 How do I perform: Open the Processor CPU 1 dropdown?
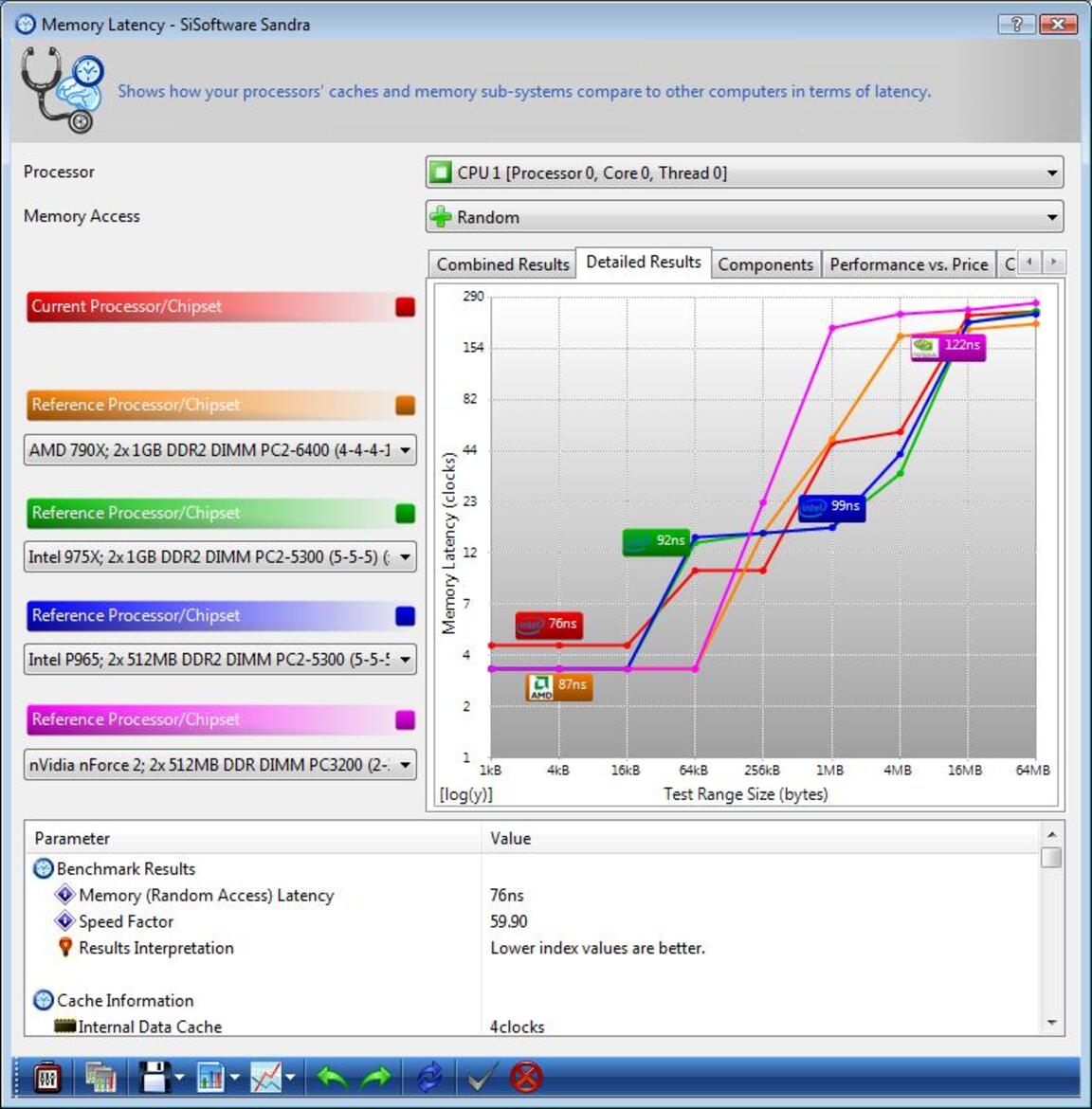744,173
